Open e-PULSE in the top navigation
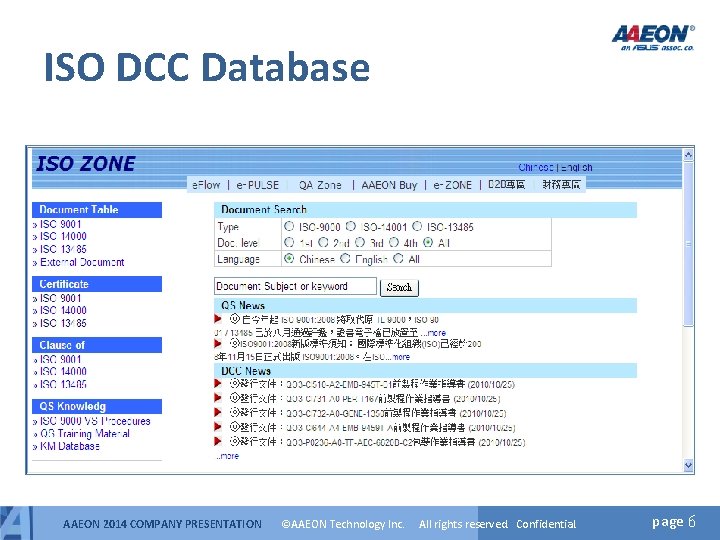720x540 pixels. click(258, 185)
